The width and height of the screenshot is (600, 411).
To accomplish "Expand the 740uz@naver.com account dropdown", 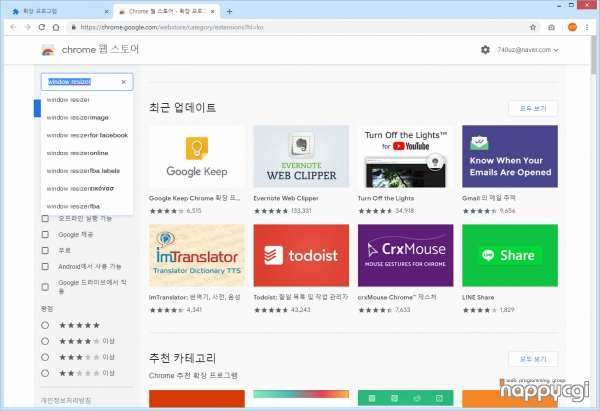I will [x=528, y=50].
